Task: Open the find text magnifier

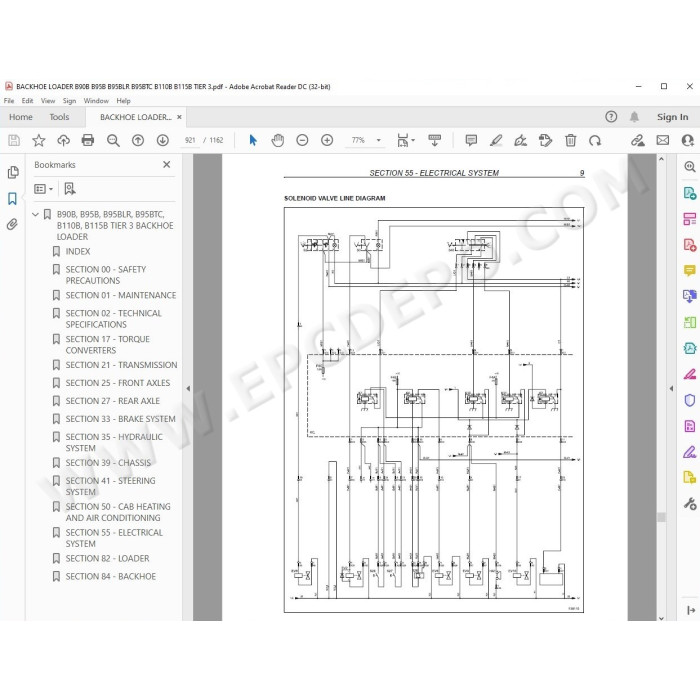Action: click(113, 141)
